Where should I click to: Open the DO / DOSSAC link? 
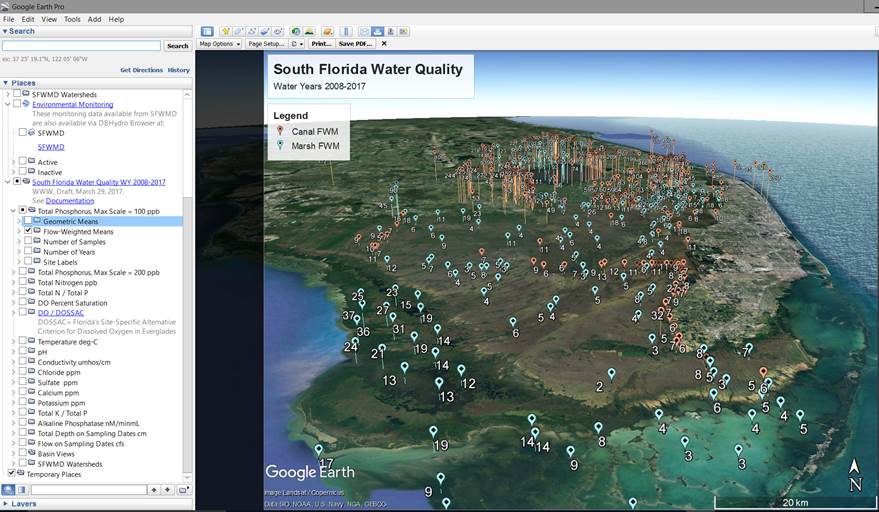coord(61,312)
